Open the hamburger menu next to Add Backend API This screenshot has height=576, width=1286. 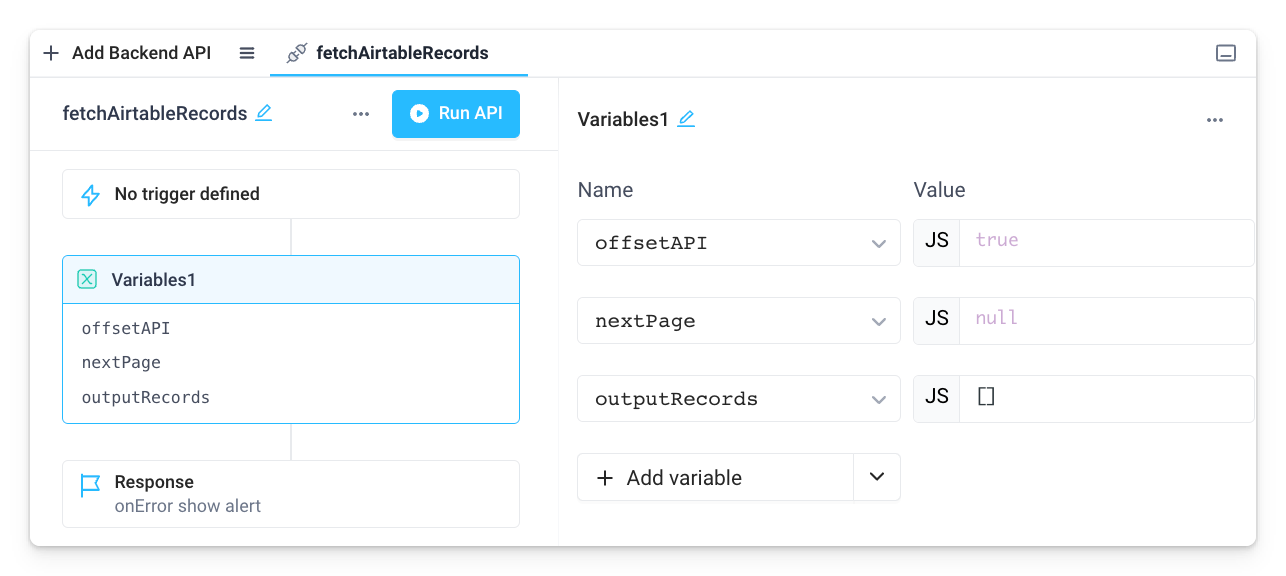click(x=246, y=53)
